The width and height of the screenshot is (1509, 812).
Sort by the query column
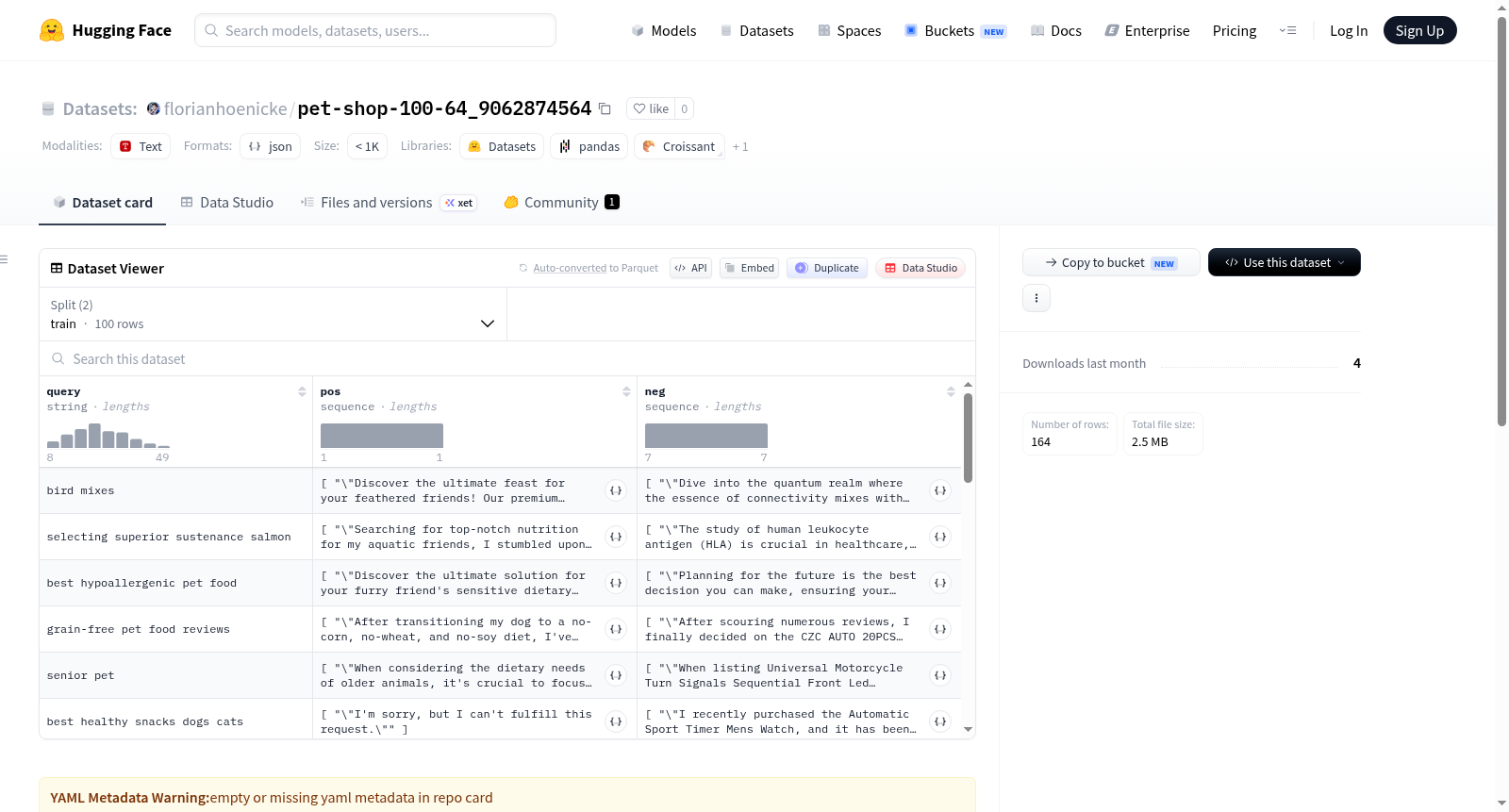pyautogui.click(x=302, y=391)
